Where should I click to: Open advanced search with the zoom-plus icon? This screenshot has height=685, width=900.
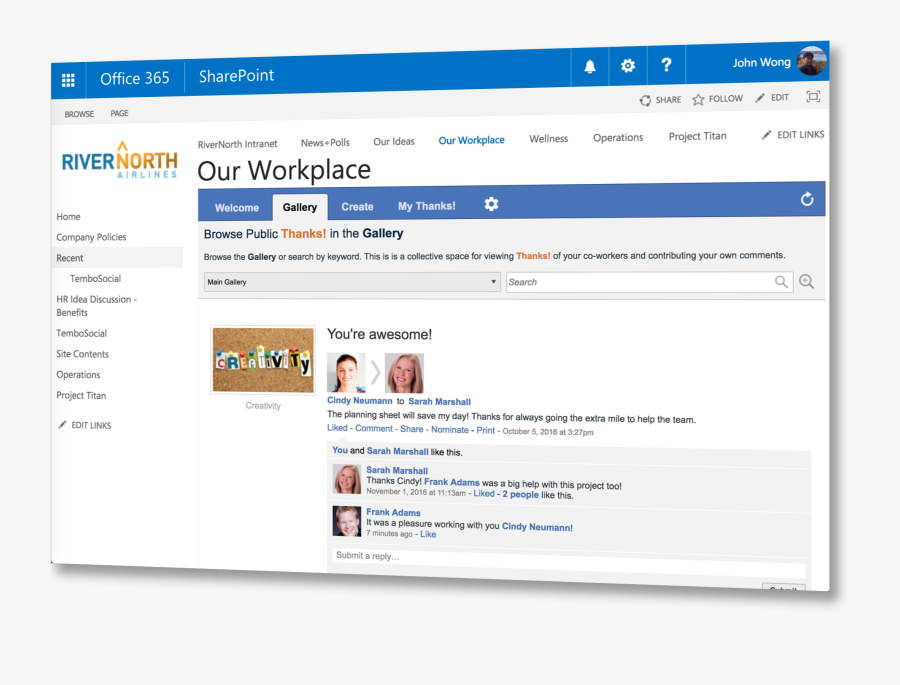pos(807,282)
